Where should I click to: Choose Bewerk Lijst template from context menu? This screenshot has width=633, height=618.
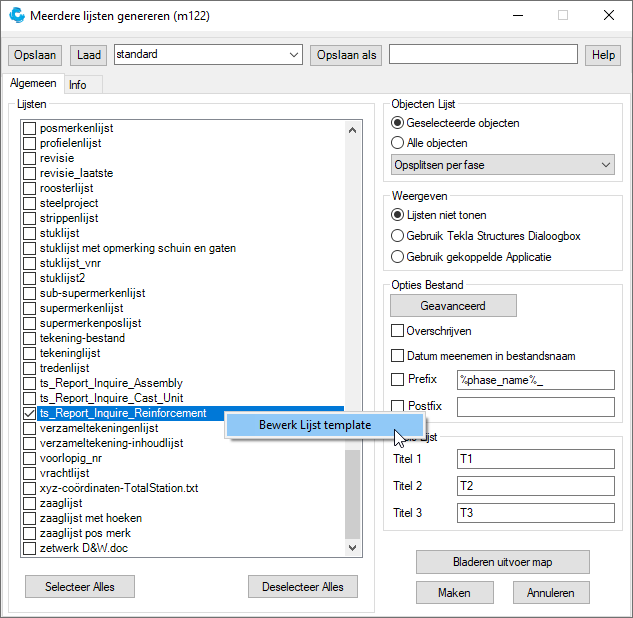[325, 425]
